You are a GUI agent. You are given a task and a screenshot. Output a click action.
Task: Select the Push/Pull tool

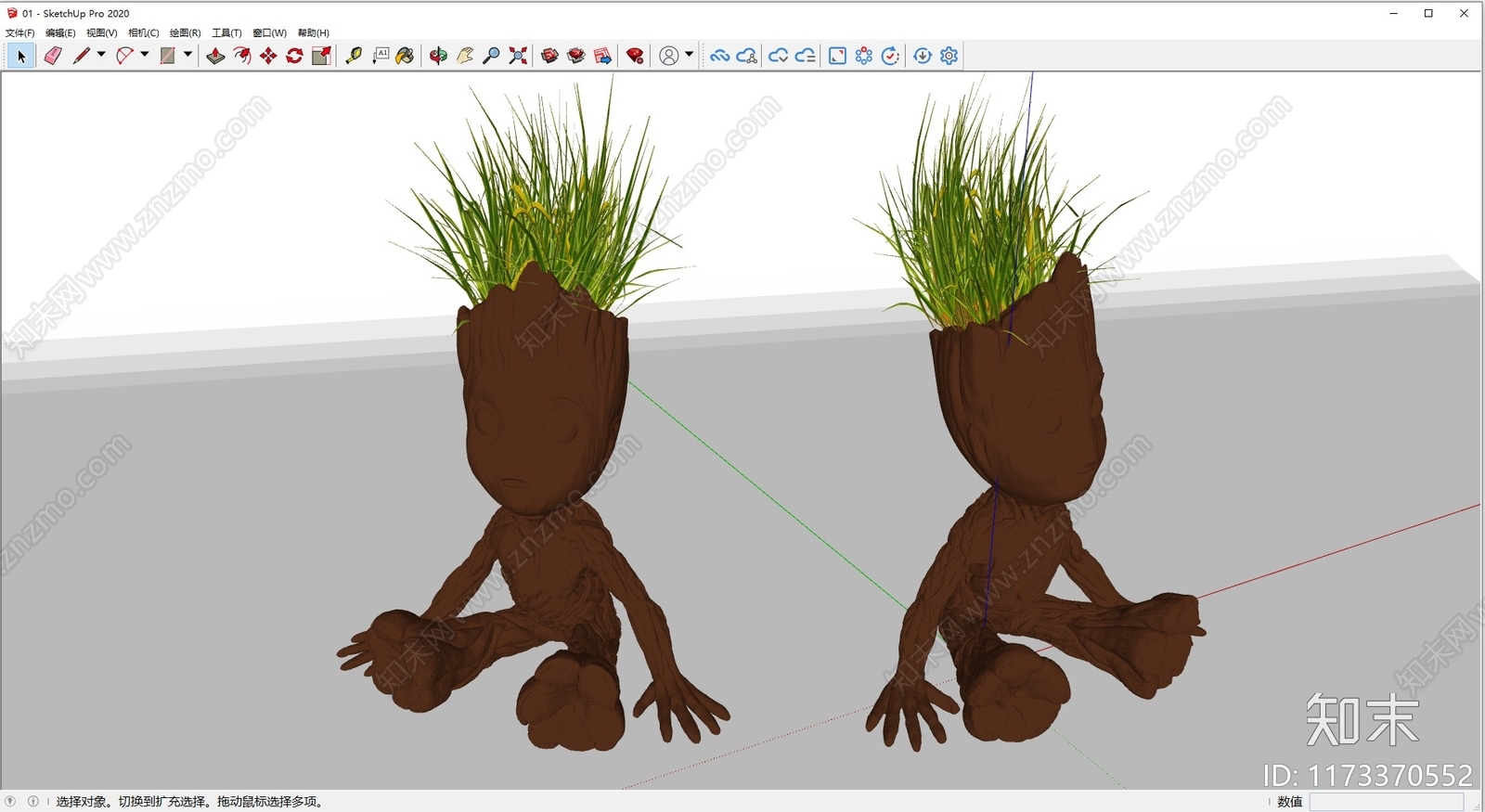(x=215, y=57)
